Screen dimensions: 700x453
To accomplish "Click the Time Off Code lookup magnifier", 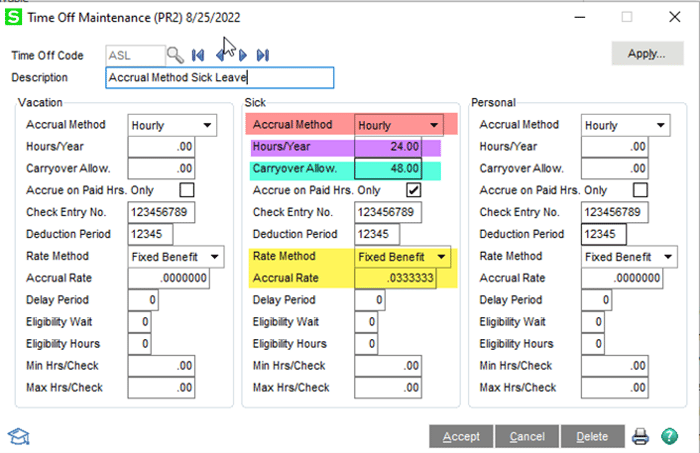I will coord(176,55).
